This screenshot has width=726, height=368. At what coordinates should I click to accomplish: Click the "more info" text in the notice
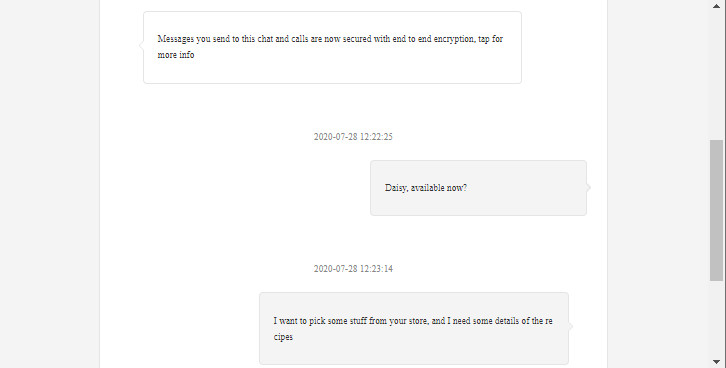175,55
